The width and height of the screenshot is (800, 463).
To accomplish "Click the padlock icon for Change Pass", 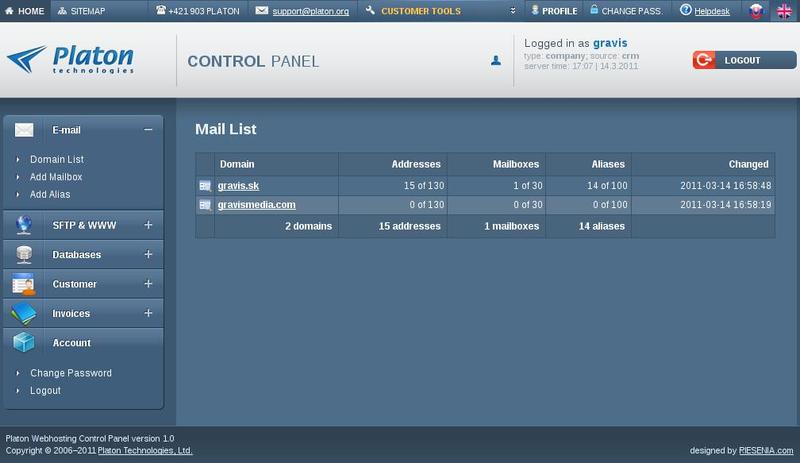I will tap(594, 10).
